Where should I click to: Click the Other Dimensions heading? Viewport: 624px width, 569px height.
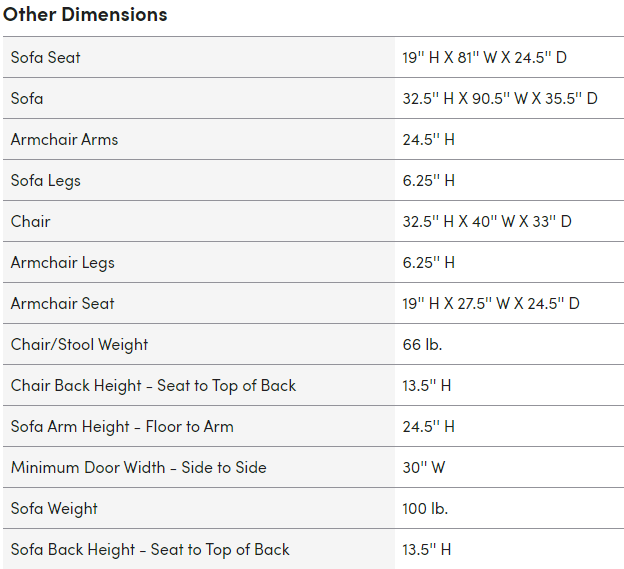pyautogui.click(x=85, y=15)
